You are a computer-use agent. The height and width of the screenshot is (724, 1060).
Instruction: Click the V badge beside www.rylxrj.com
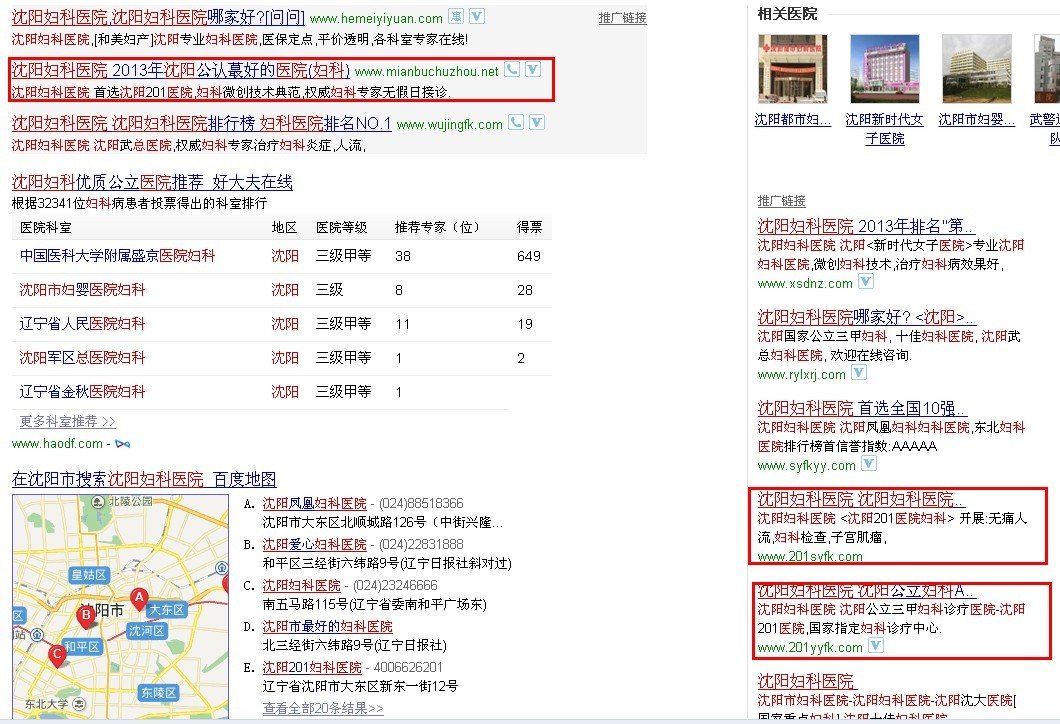click(858, 372)
